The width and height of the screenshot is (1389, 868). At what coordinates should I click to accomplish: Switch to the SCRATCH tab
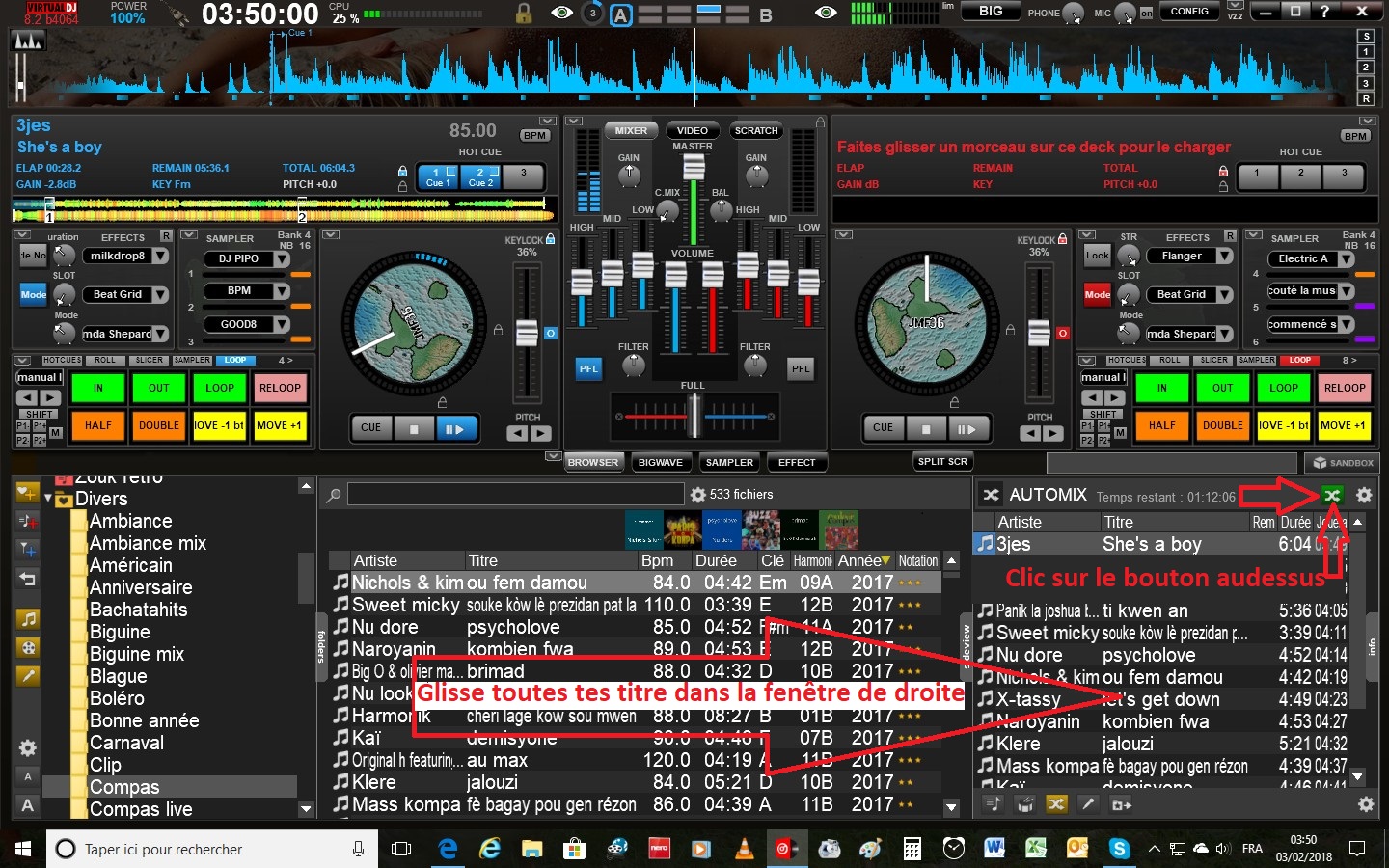click(755, 131)
